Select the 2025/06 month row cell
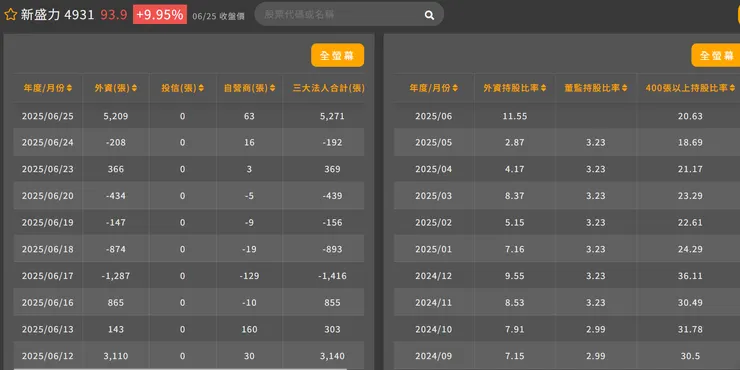Image resolution: width=740 pixels, height=370 pixels. pyautogui.click(x=433, y=116)
